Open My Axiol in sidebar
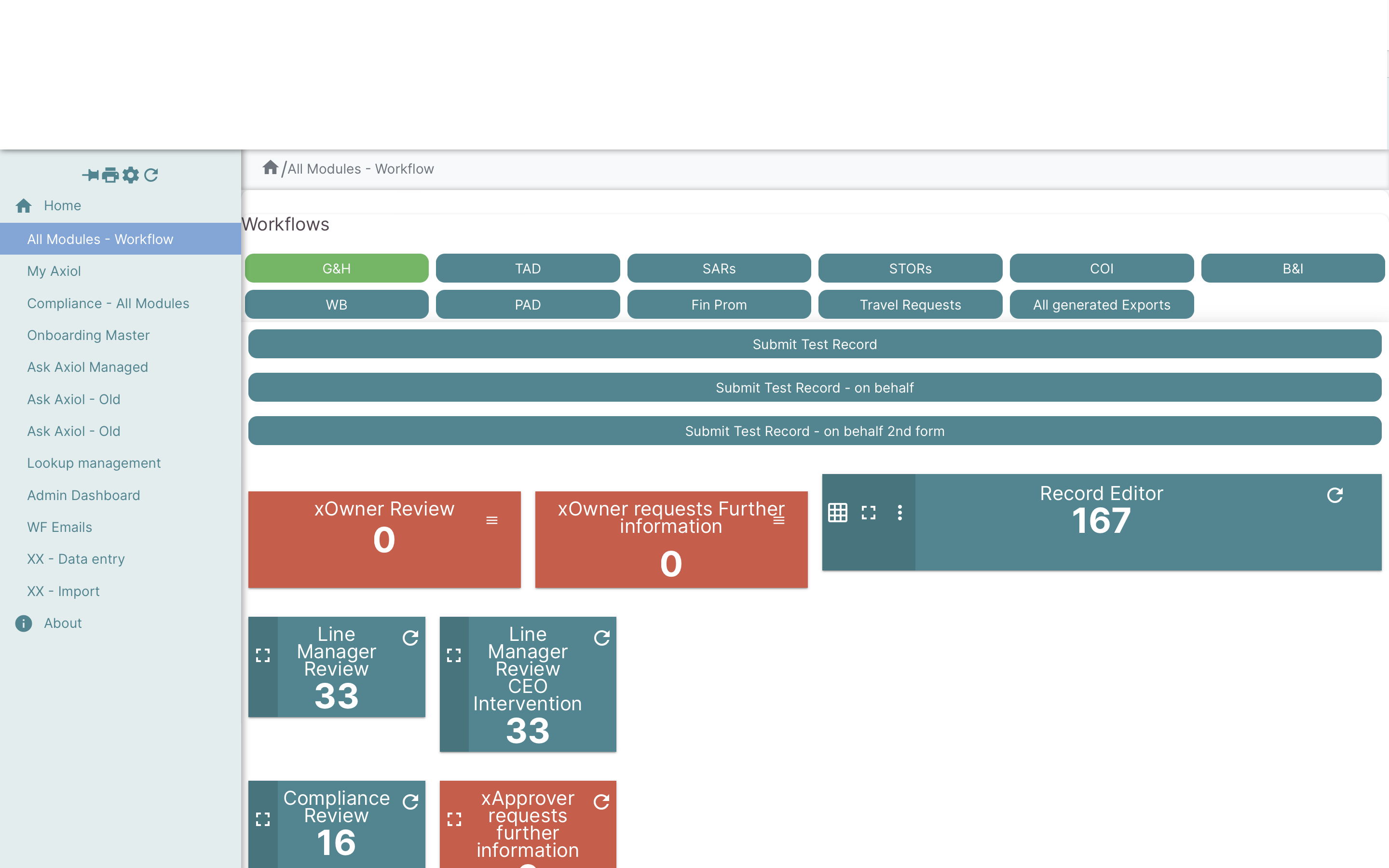Image resolution: width=1389 pixels, height=868 pixels. click(54, 271)
